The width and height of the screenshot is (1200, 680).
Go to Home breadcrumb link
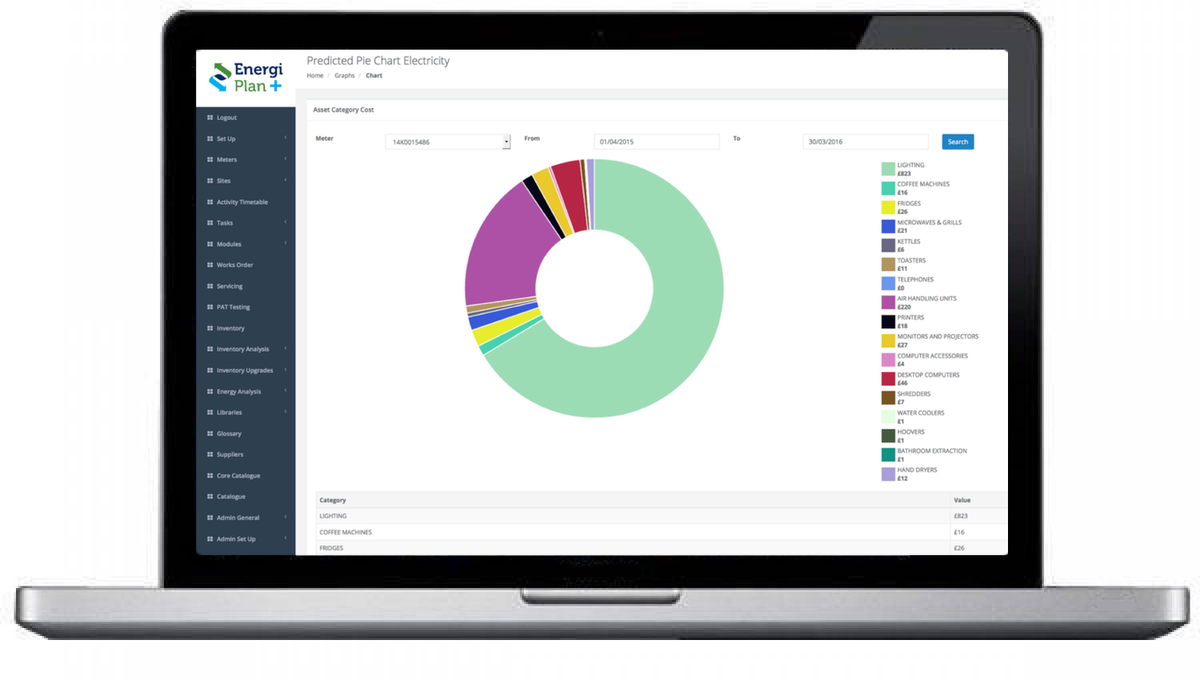coord(315,76)
